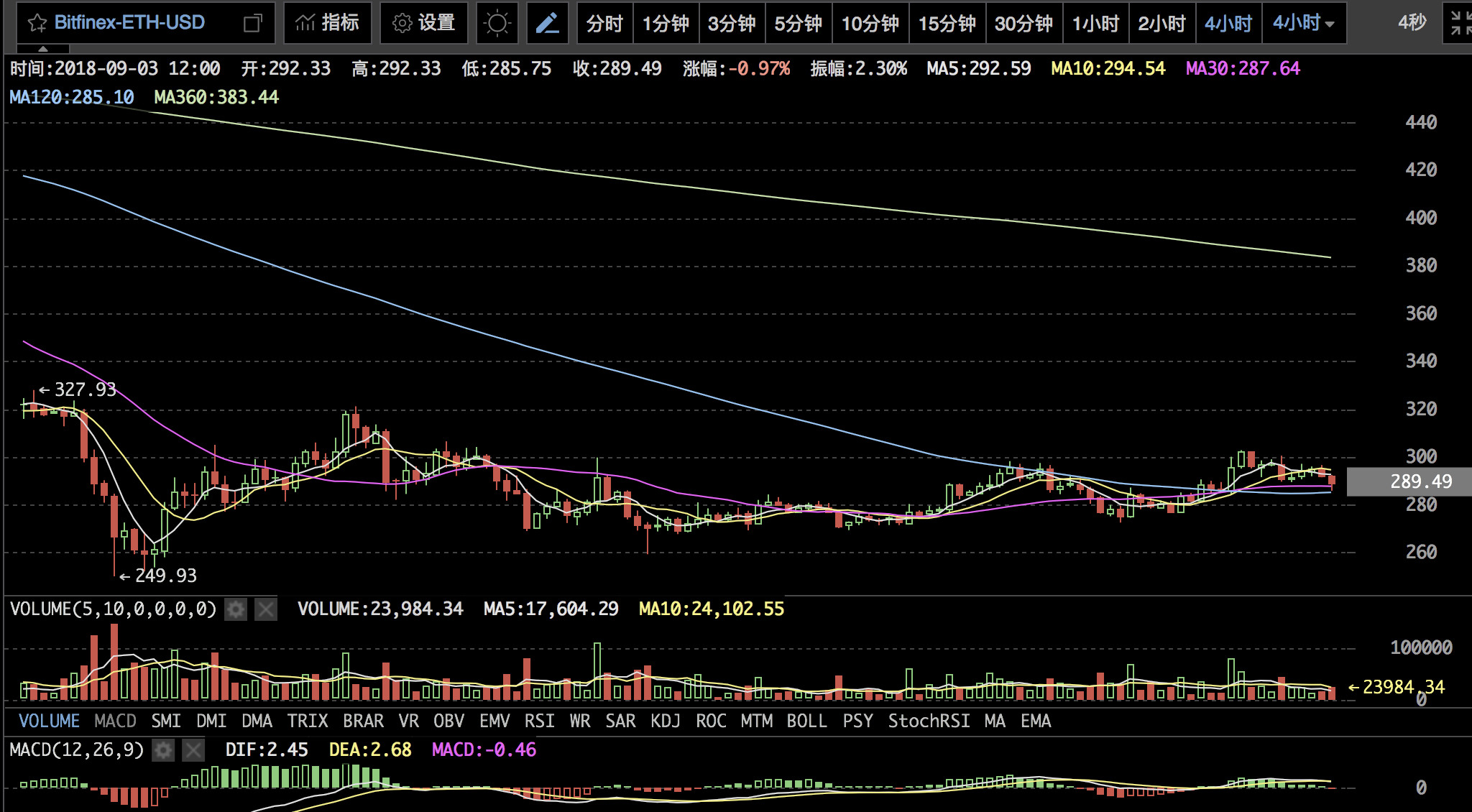
Task: Select the BRAR indicator
Action: click(364, 721)
